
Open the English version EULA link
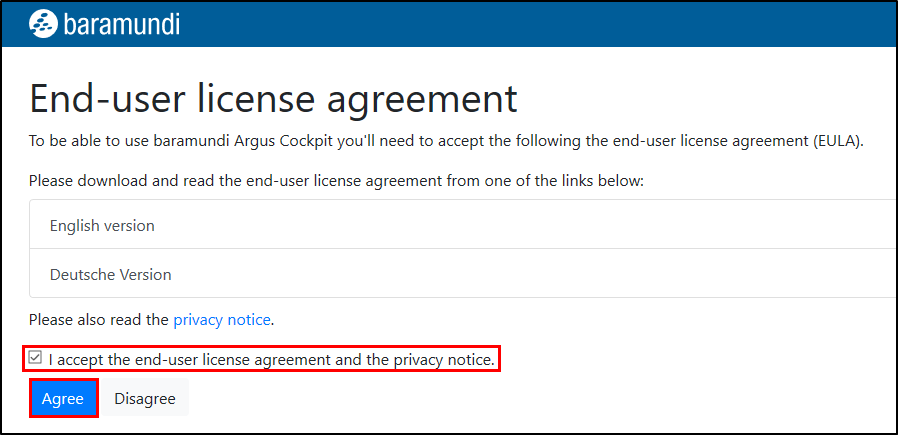102,226
